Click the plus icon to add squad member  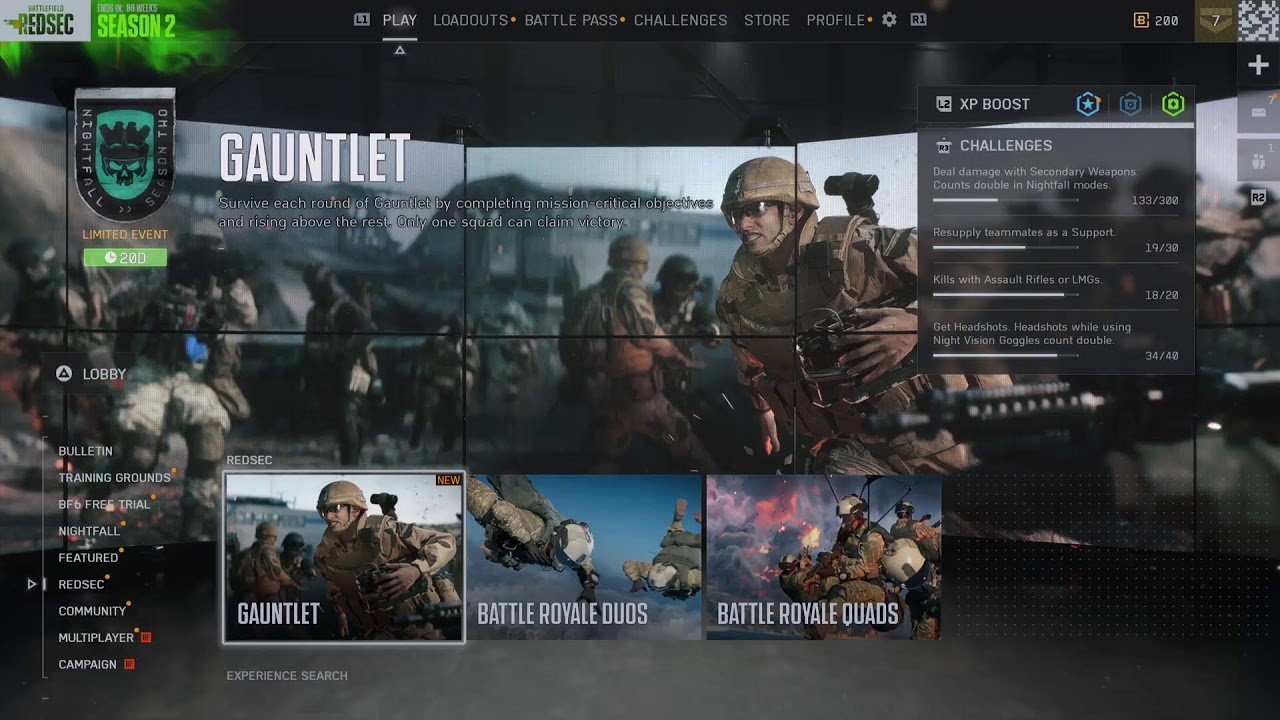pyautogui.click(x=1258, y=66)
